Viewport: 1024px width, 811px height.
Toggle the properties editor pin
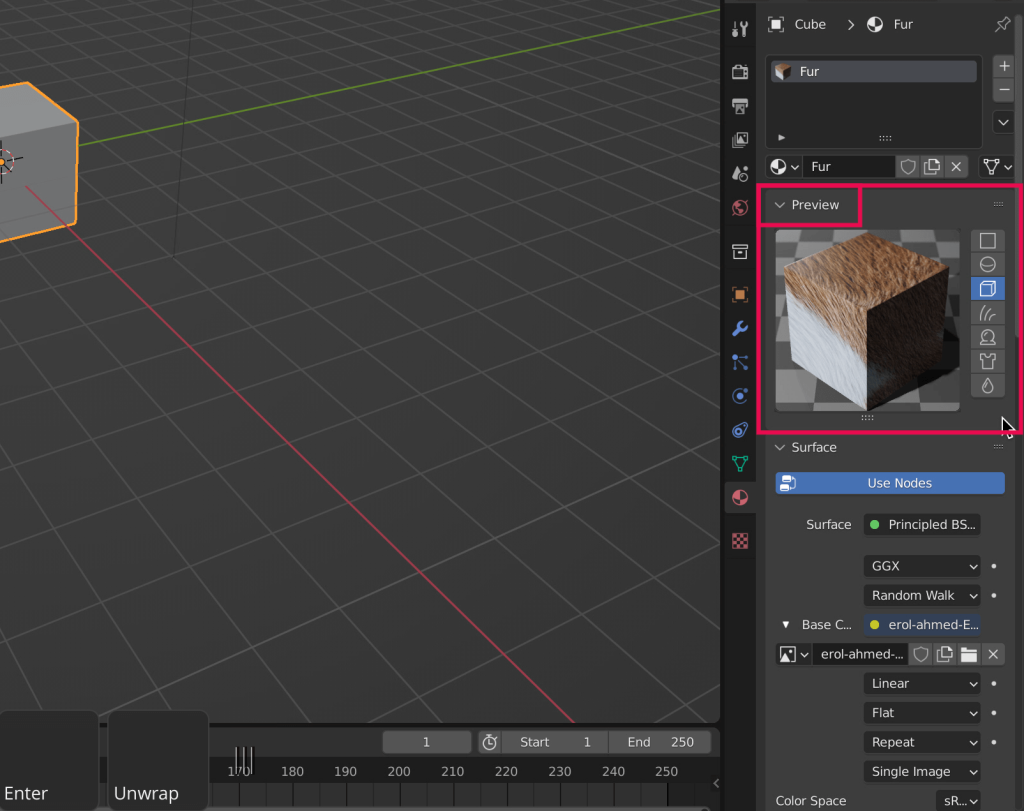[x=1002, y=25]
